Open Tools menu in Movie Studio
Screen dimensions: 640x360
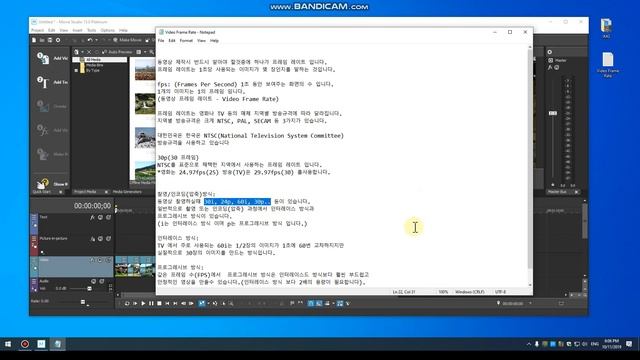click(91, 30)
